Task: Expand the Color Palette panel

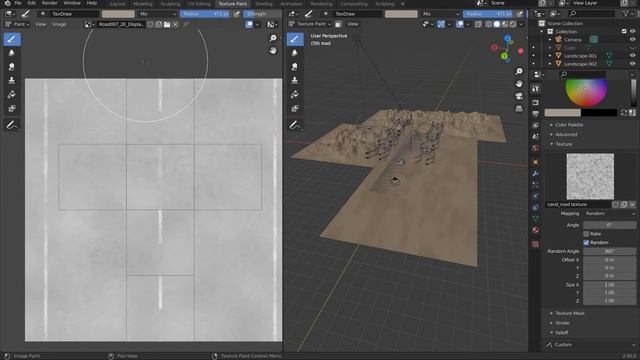Action: tap(569, 124)
